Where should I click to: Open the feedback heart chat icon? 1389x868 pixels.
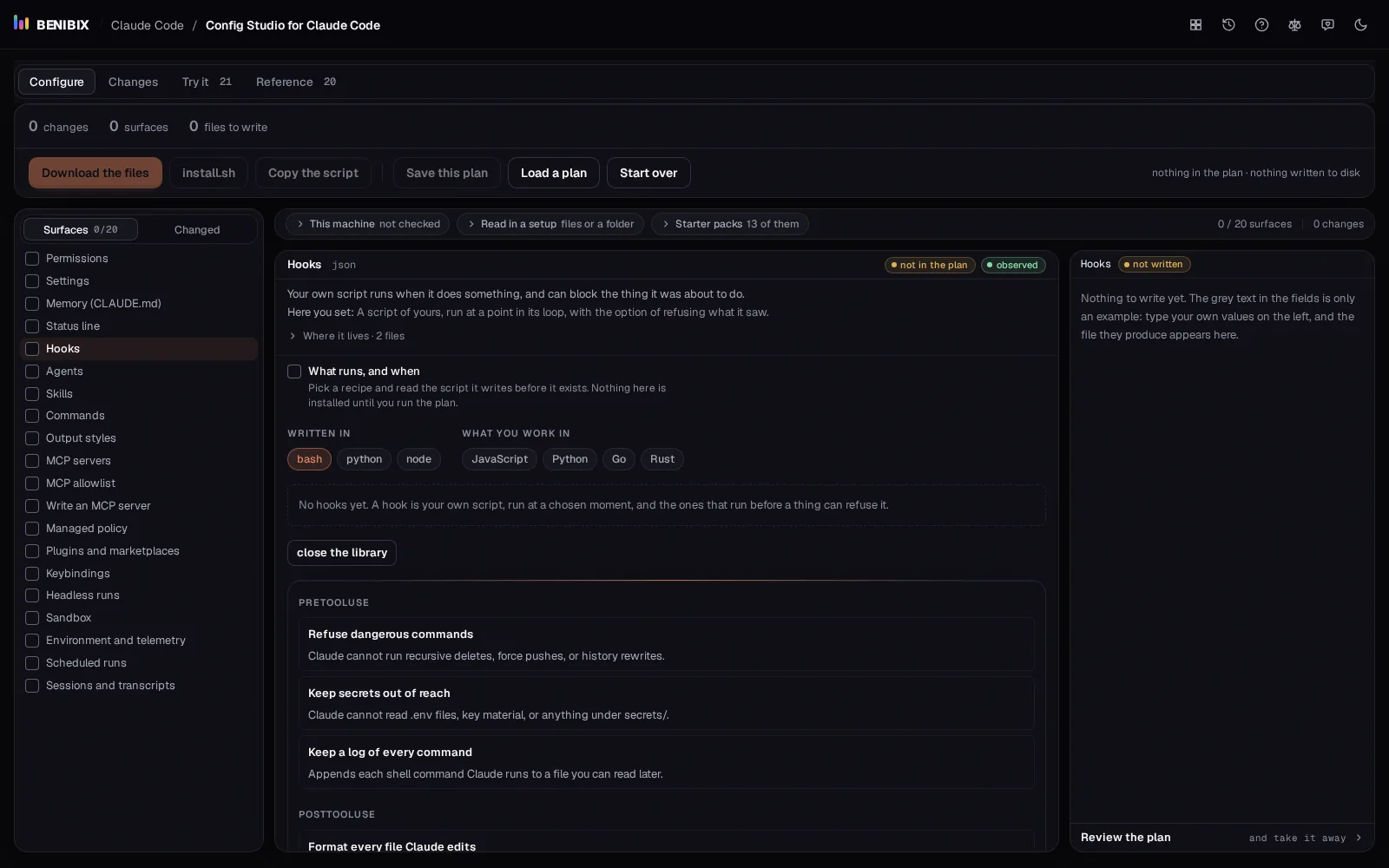[x=1327, y=25]
